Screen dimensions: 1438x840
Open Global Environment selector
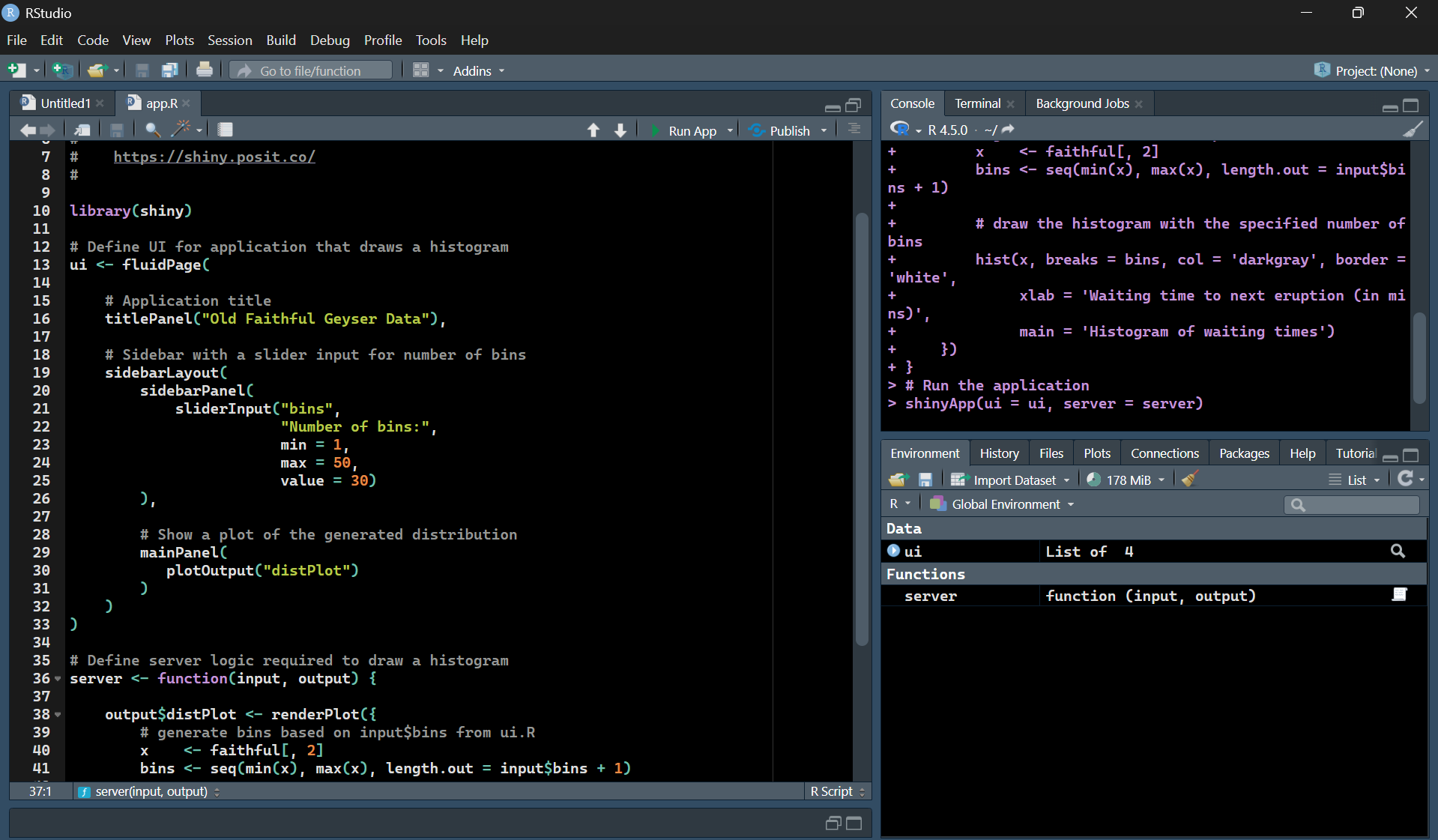[1002, 504]
